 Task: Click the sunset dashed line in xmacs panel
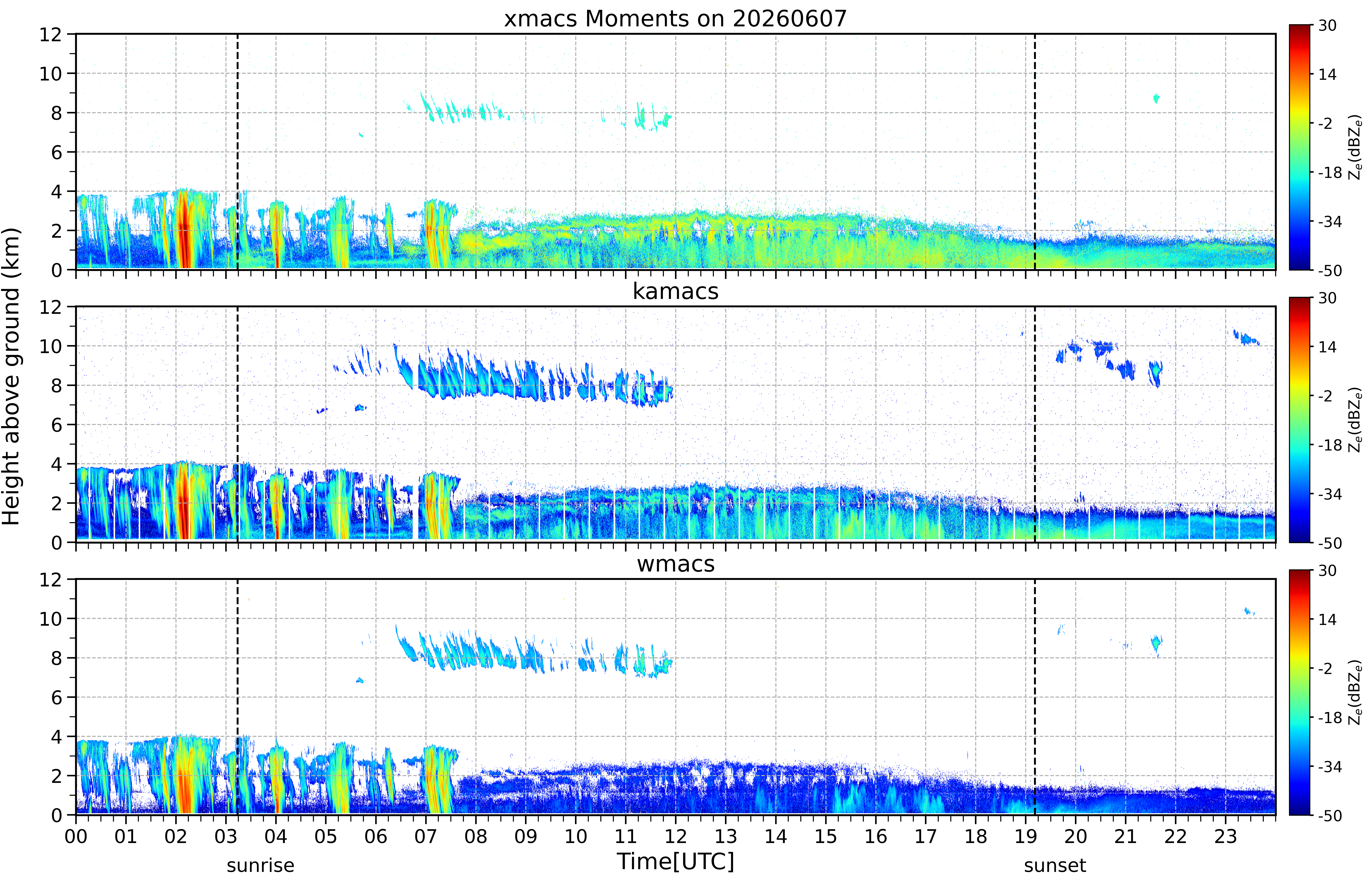click(1035, 152)
